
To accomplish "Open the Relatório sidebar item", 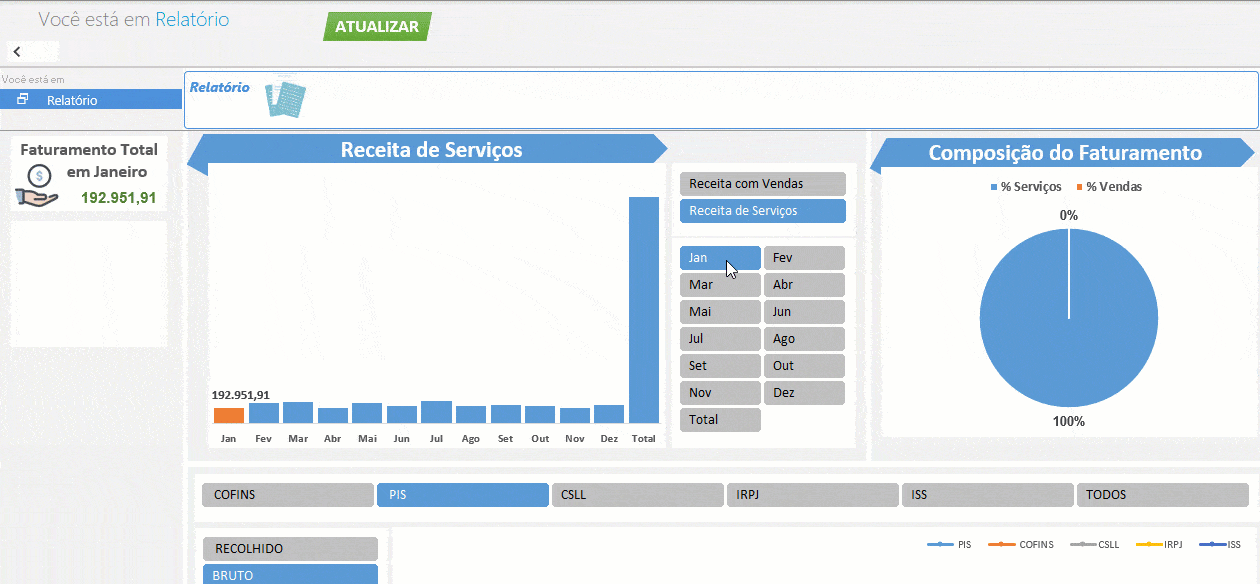I will click(91, 100).
